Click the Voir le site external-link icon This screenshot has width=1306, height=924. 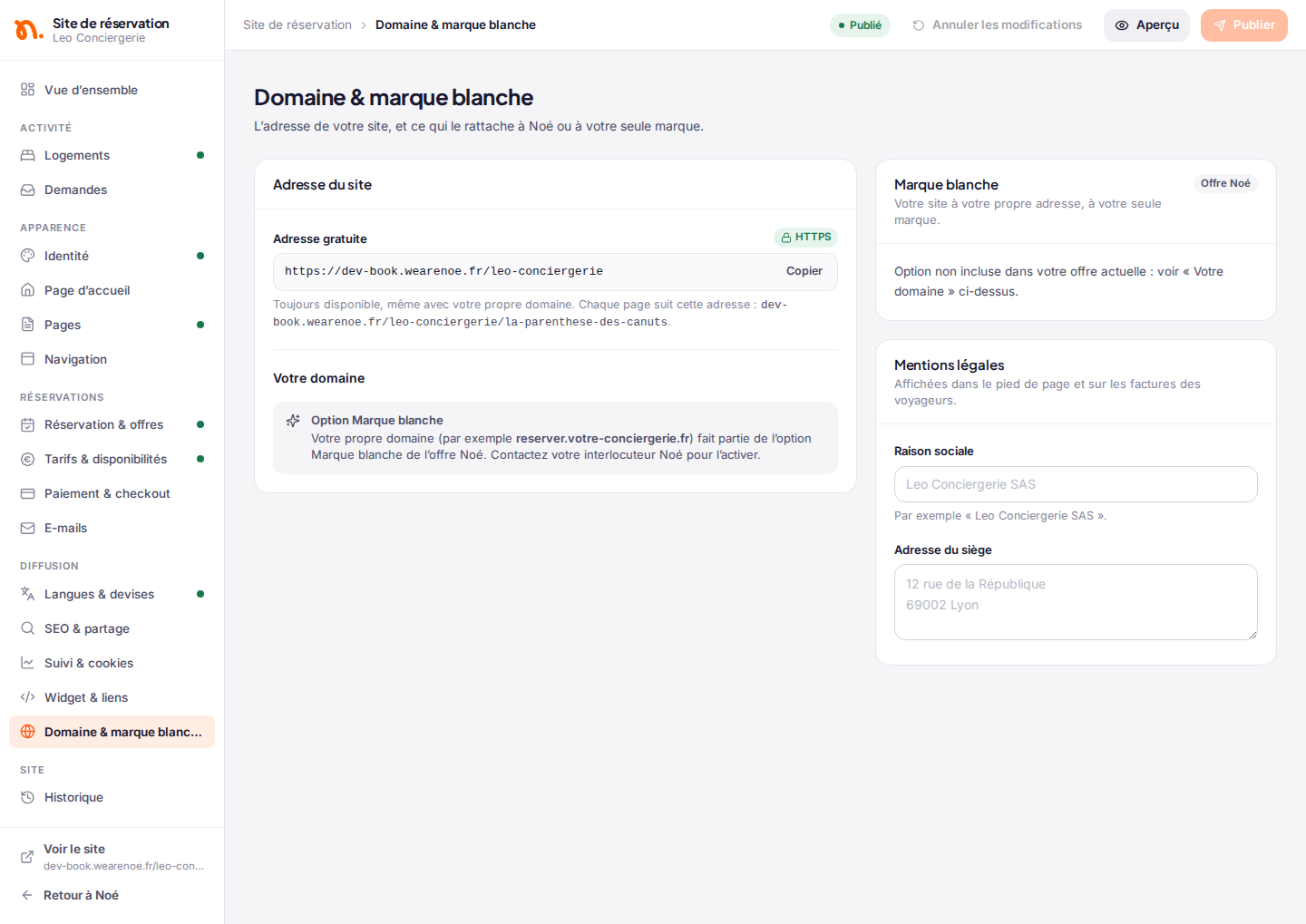pyautogui.click(x=27, y=857)
